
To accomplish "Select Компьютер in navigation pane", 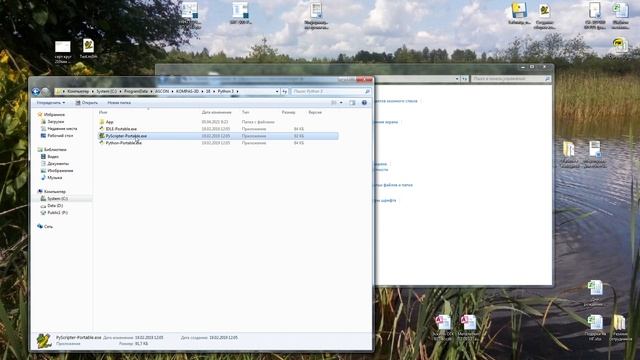I will [x=55, y=191].
